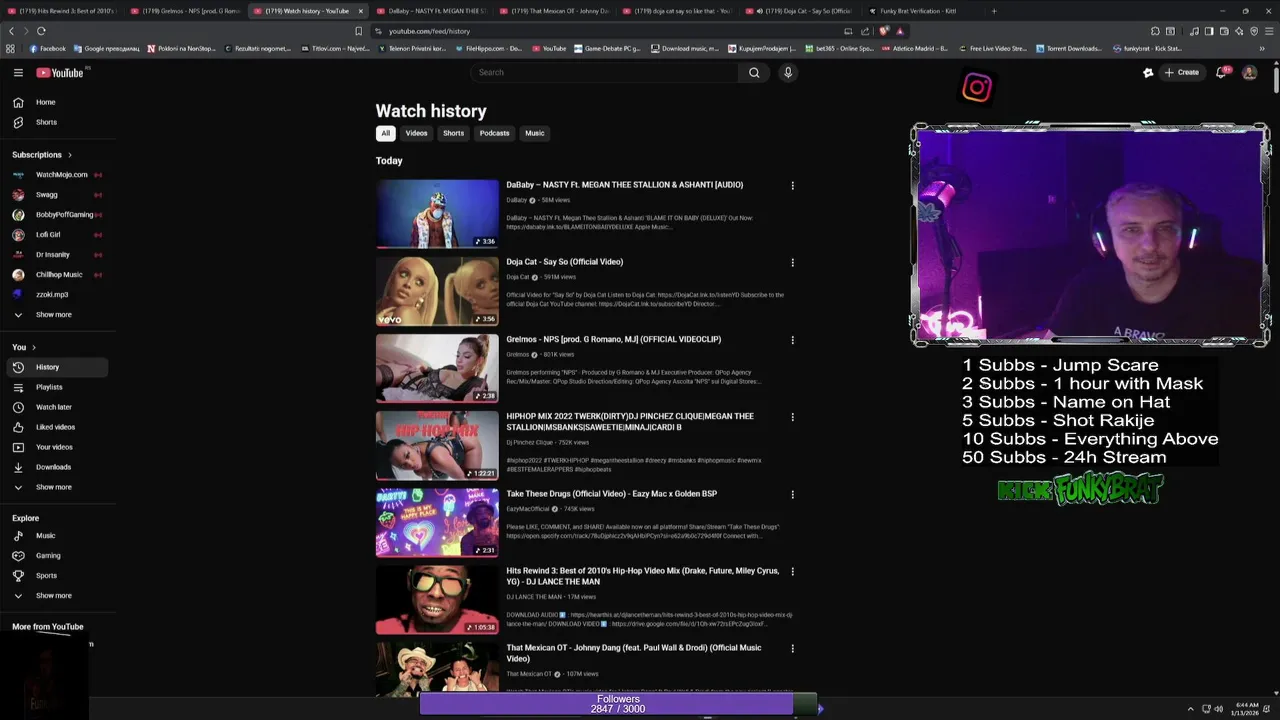The width and height of the screenshot is (1280, 720).
Task: Click the taskbar clock showing 6:44 AM
Action: click(1246, 709)
